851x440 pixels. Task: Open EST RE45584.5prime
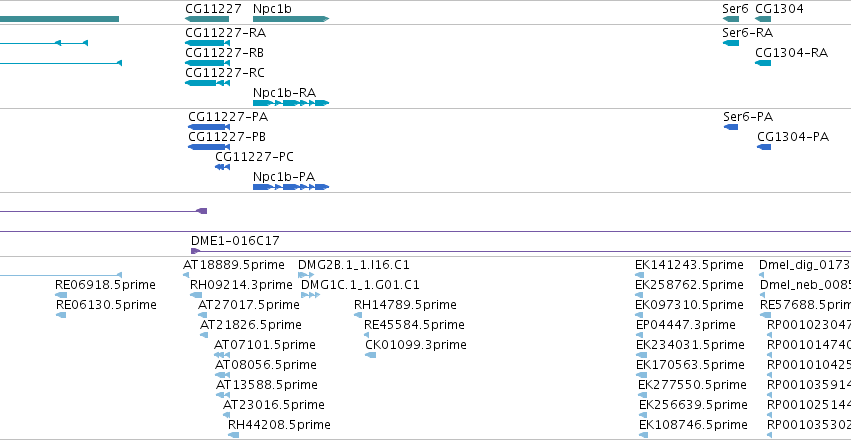[x=366, y=335]
